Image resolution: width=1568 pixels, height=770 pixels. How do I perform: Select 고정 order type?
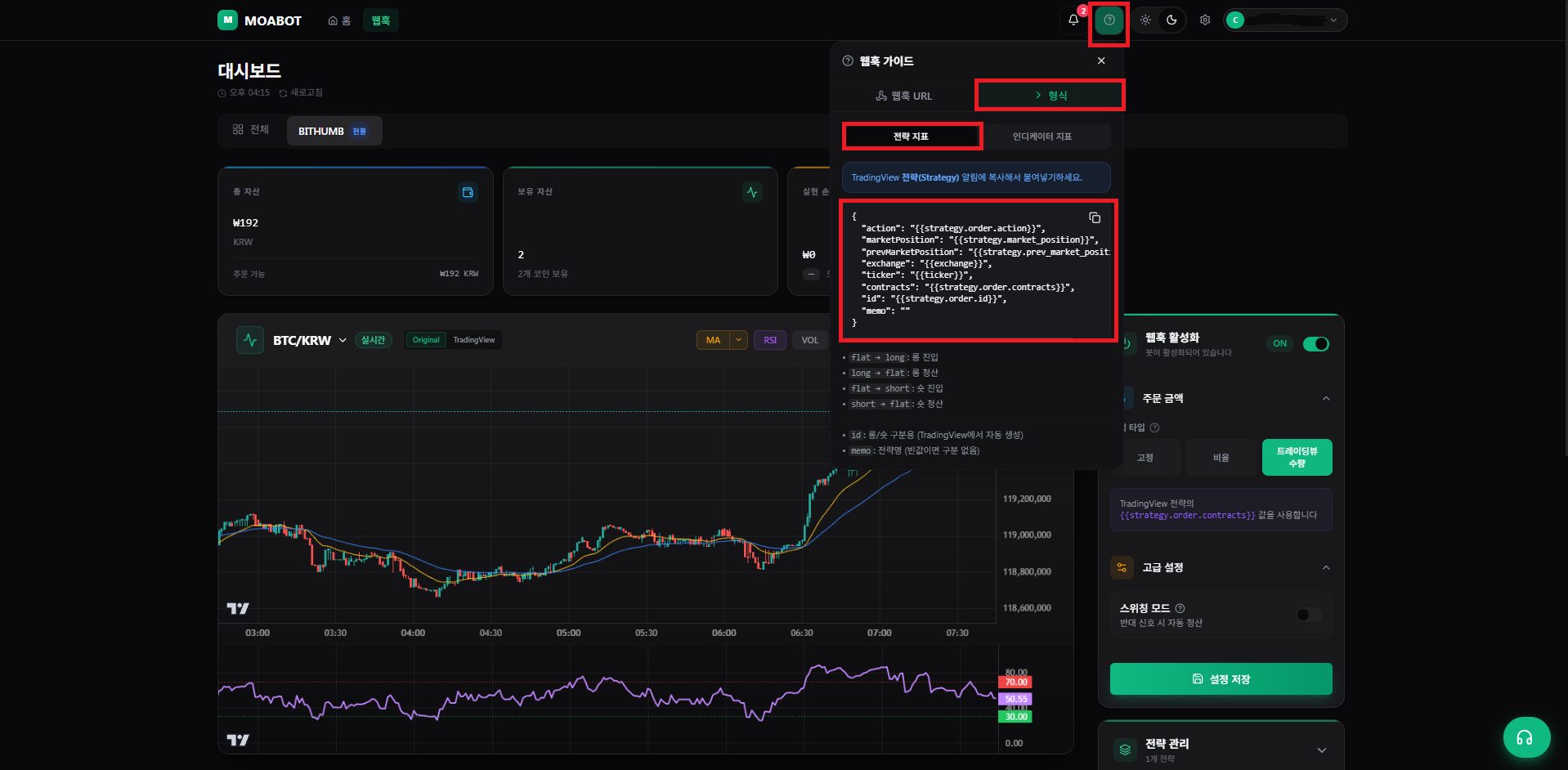tap(1145, 458)
